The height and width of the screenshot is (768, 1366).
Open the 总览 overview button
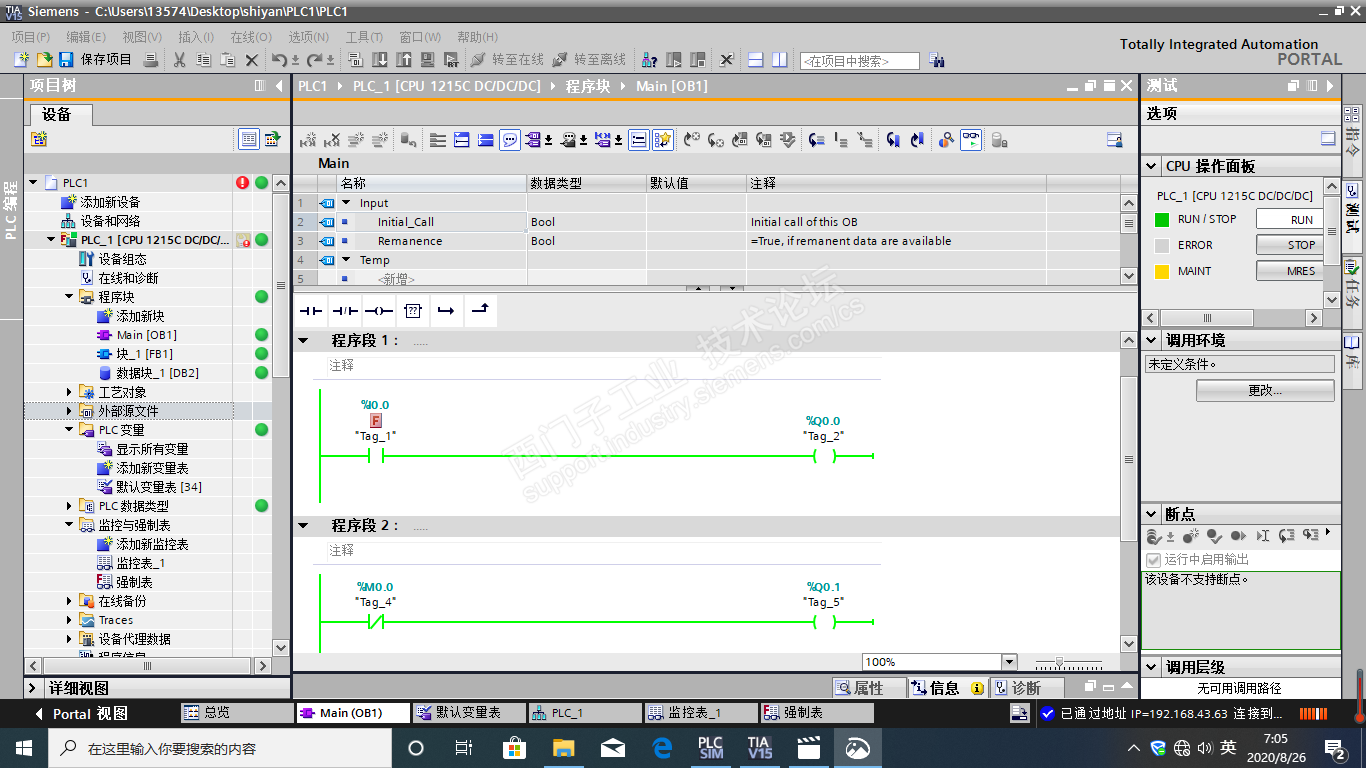pyautogui.click(x=237, y=713)
